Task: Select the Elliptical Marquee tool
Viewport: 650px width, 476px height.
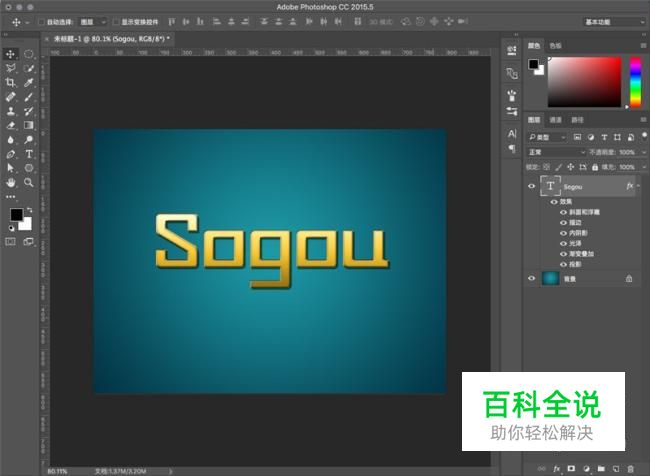Action: coord(29,54)
